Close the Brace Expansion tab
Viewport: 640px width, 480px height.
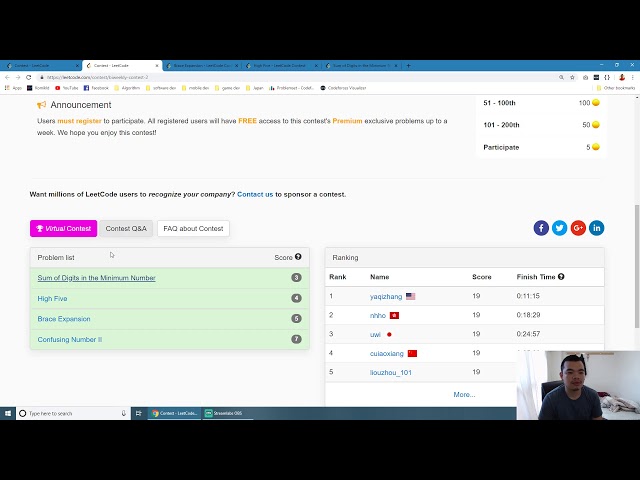(236, 65)
